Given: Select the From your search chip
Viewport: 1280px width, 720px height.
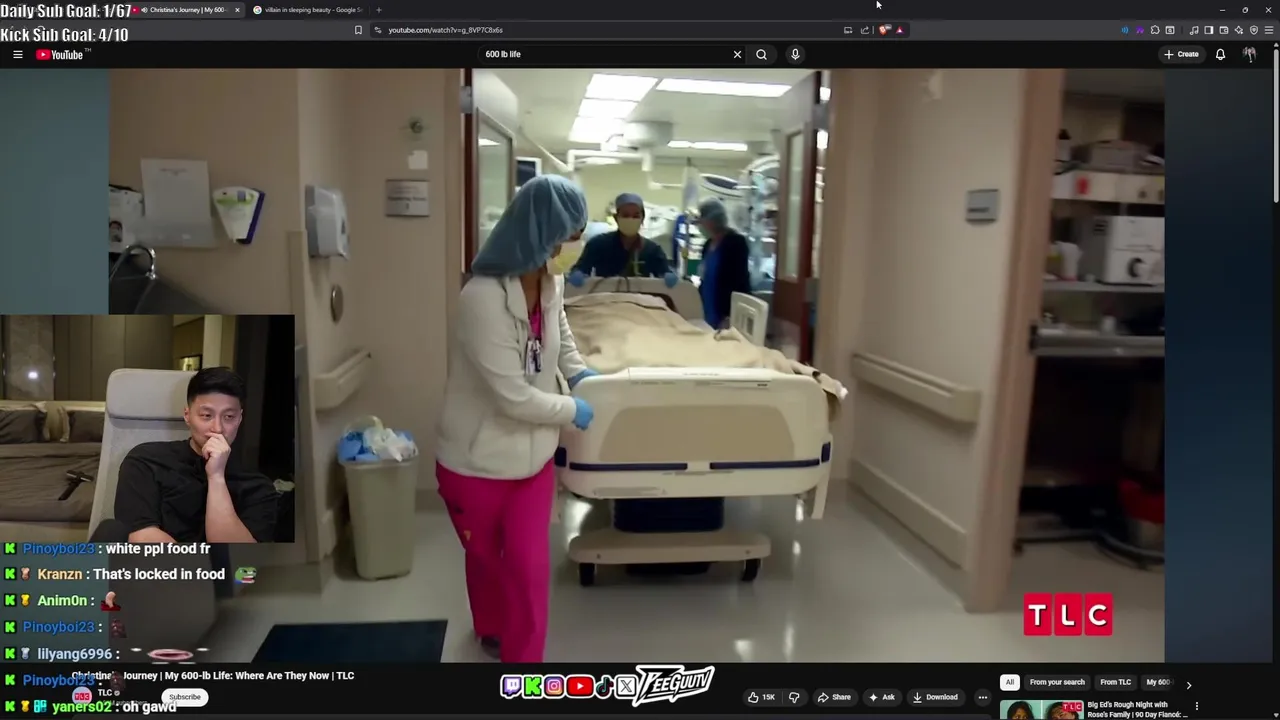Looking at the screenshot, I should 1057,682.
